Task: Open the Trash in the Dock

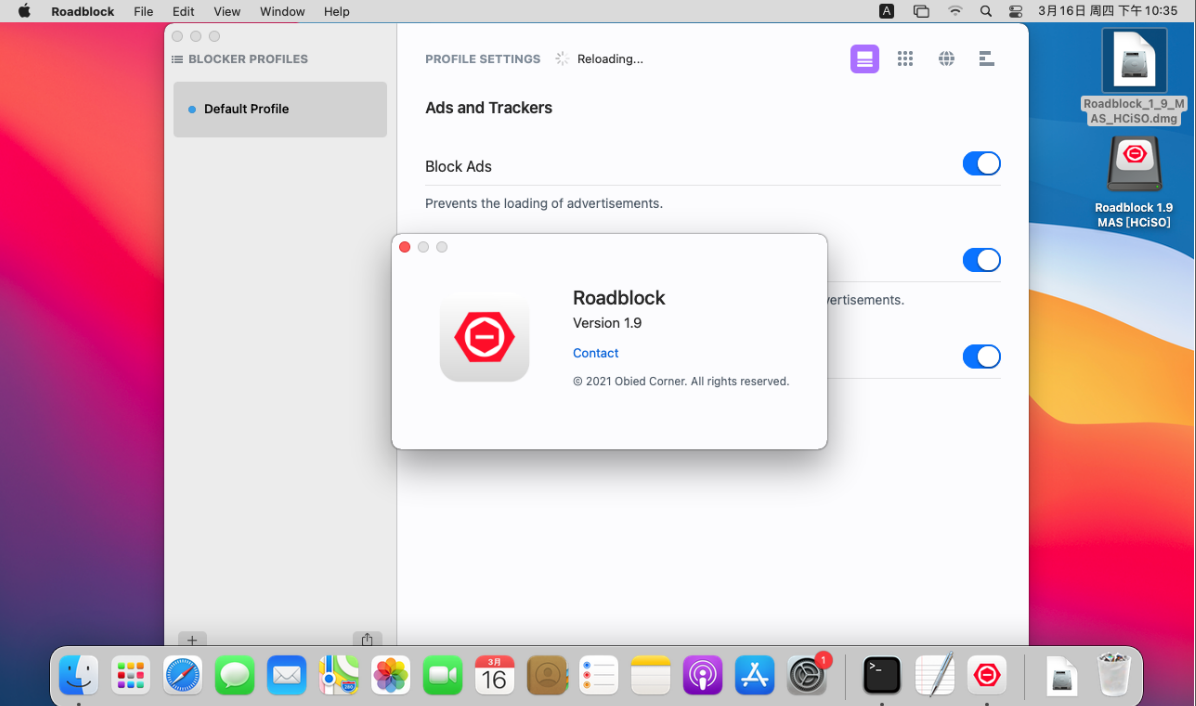Action: pyautogui.click(x=1114, y=675)
